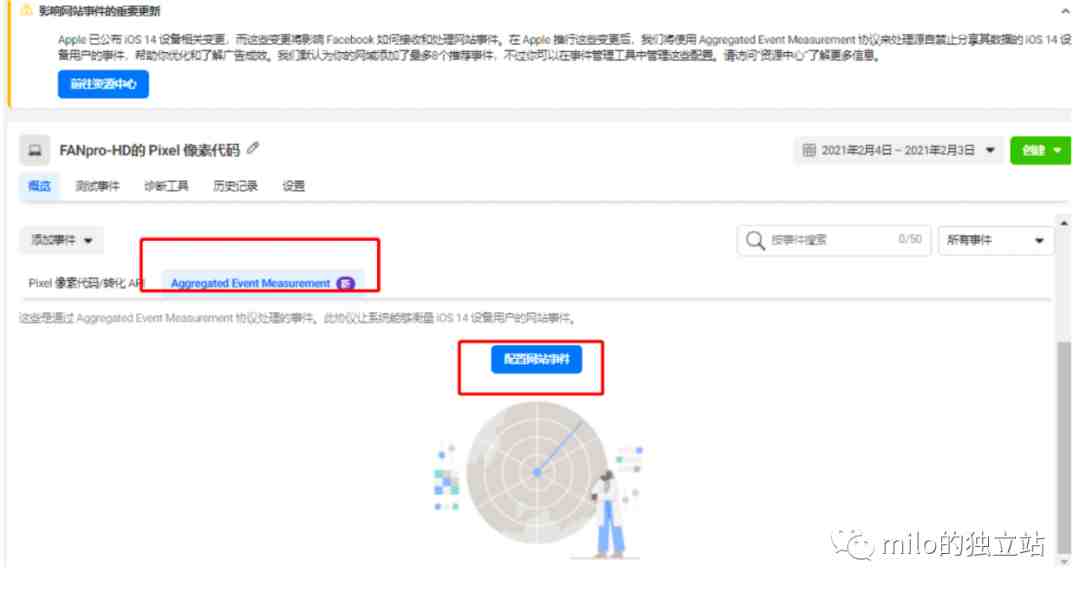Screen dimensions: 1080x592
Task: Open the 测试事件 tab
Action: point(97,186)
